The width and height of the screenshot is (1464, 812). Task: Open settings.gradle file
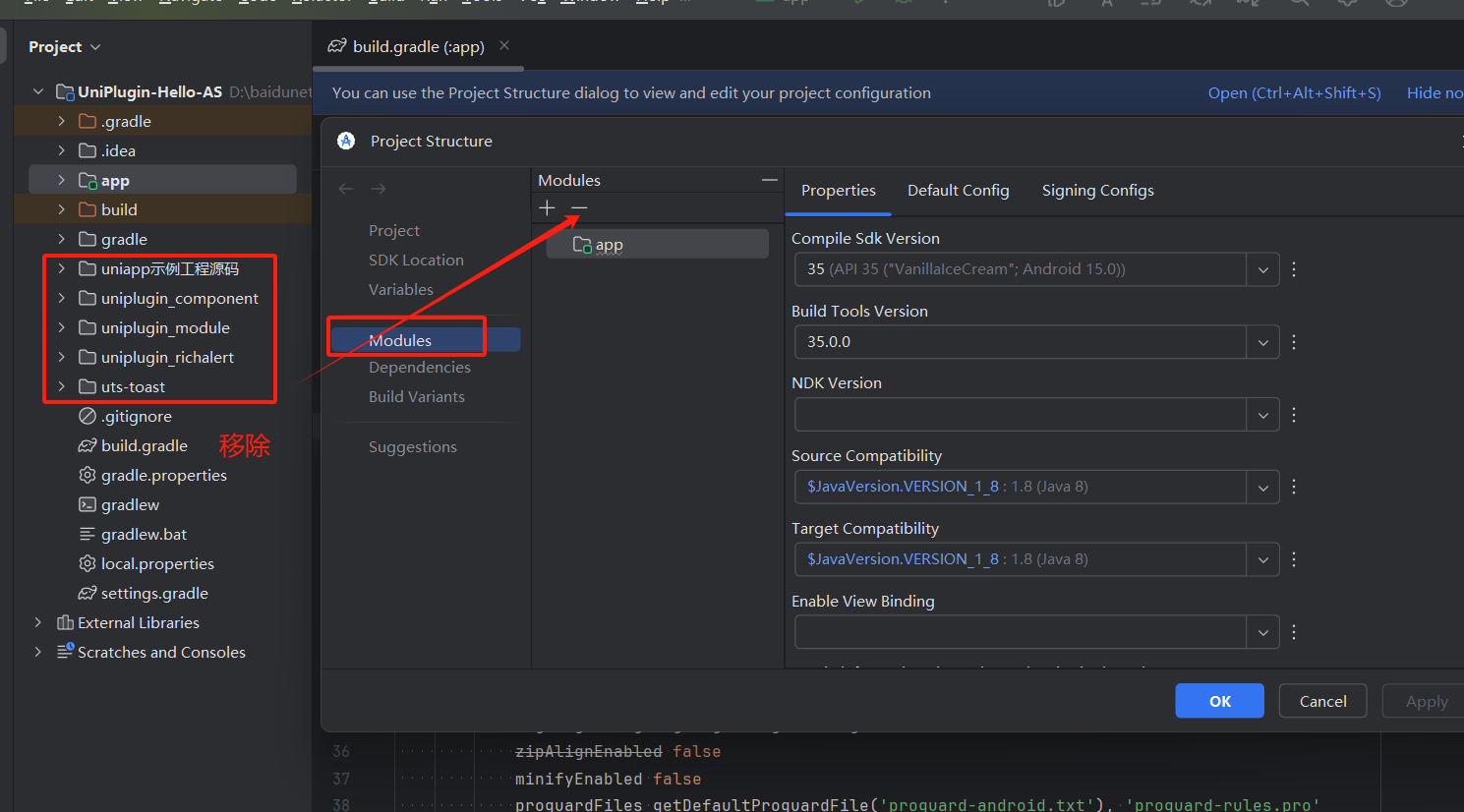point(144,593)
